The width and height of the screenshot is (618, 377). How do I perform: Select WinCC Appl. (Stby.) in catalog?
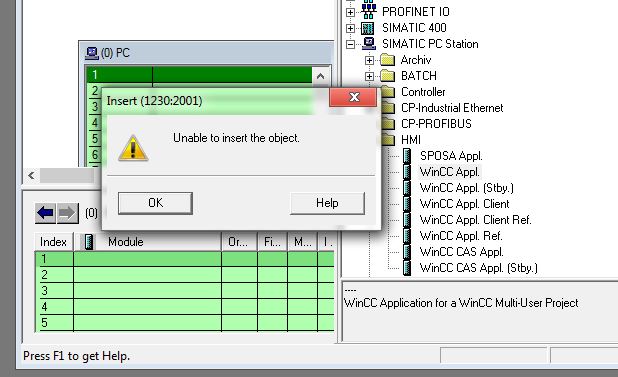[x=467, y=188]
